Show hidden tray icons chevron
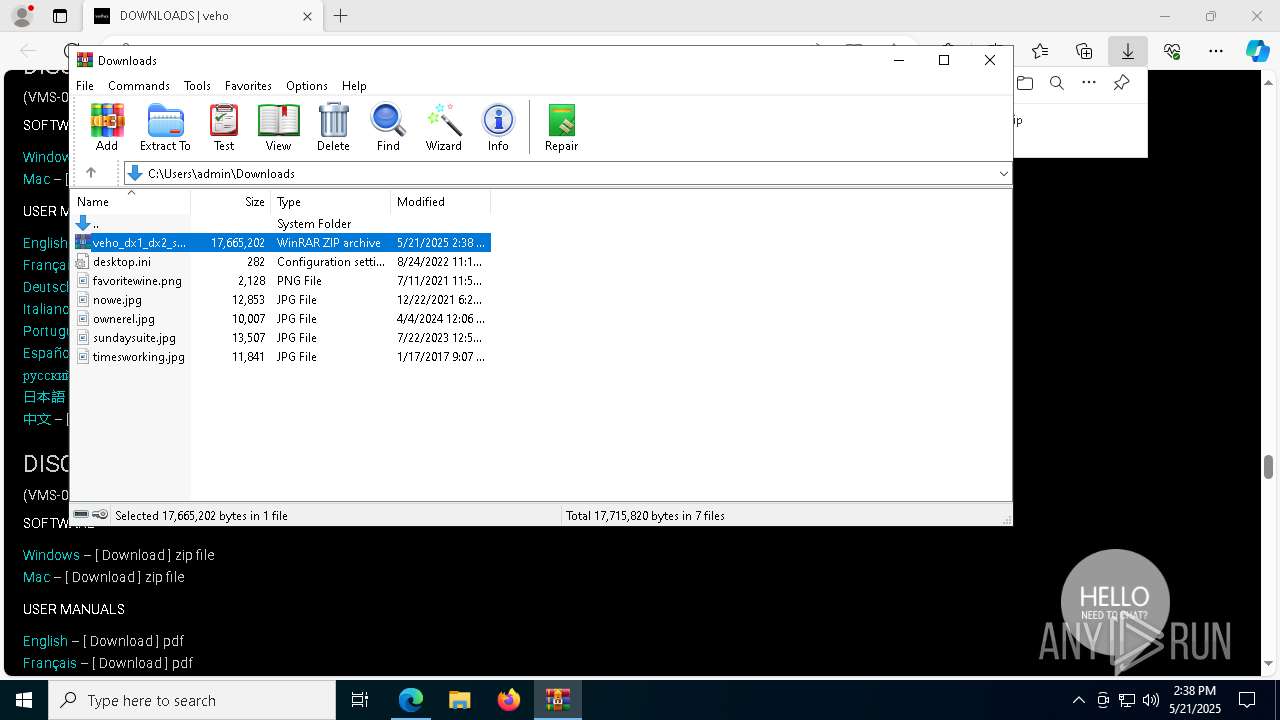The image size is (1280, 720). point(1078,700)
